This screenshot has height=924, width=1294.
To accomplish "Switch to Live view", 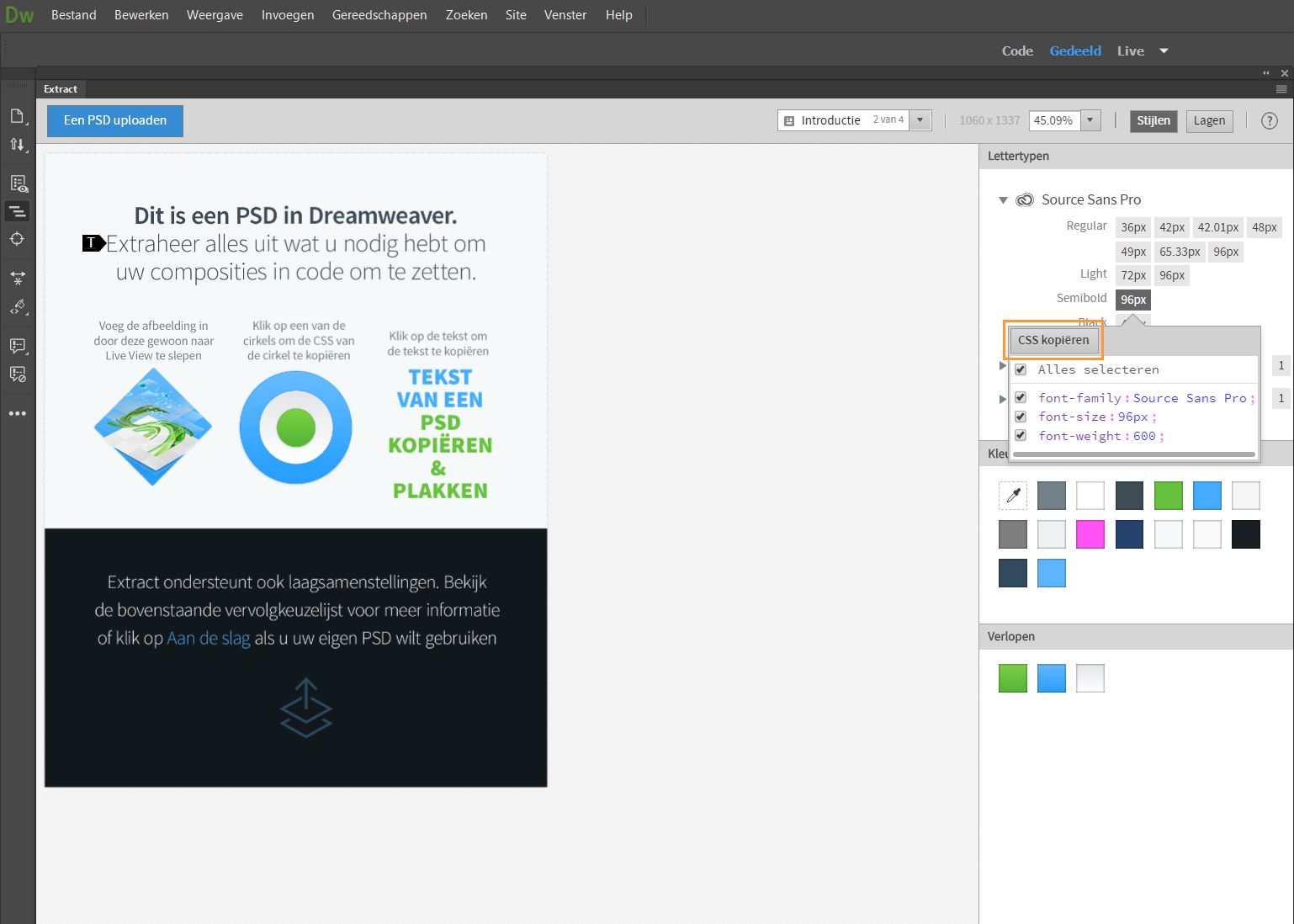I will coord(1131,51).
